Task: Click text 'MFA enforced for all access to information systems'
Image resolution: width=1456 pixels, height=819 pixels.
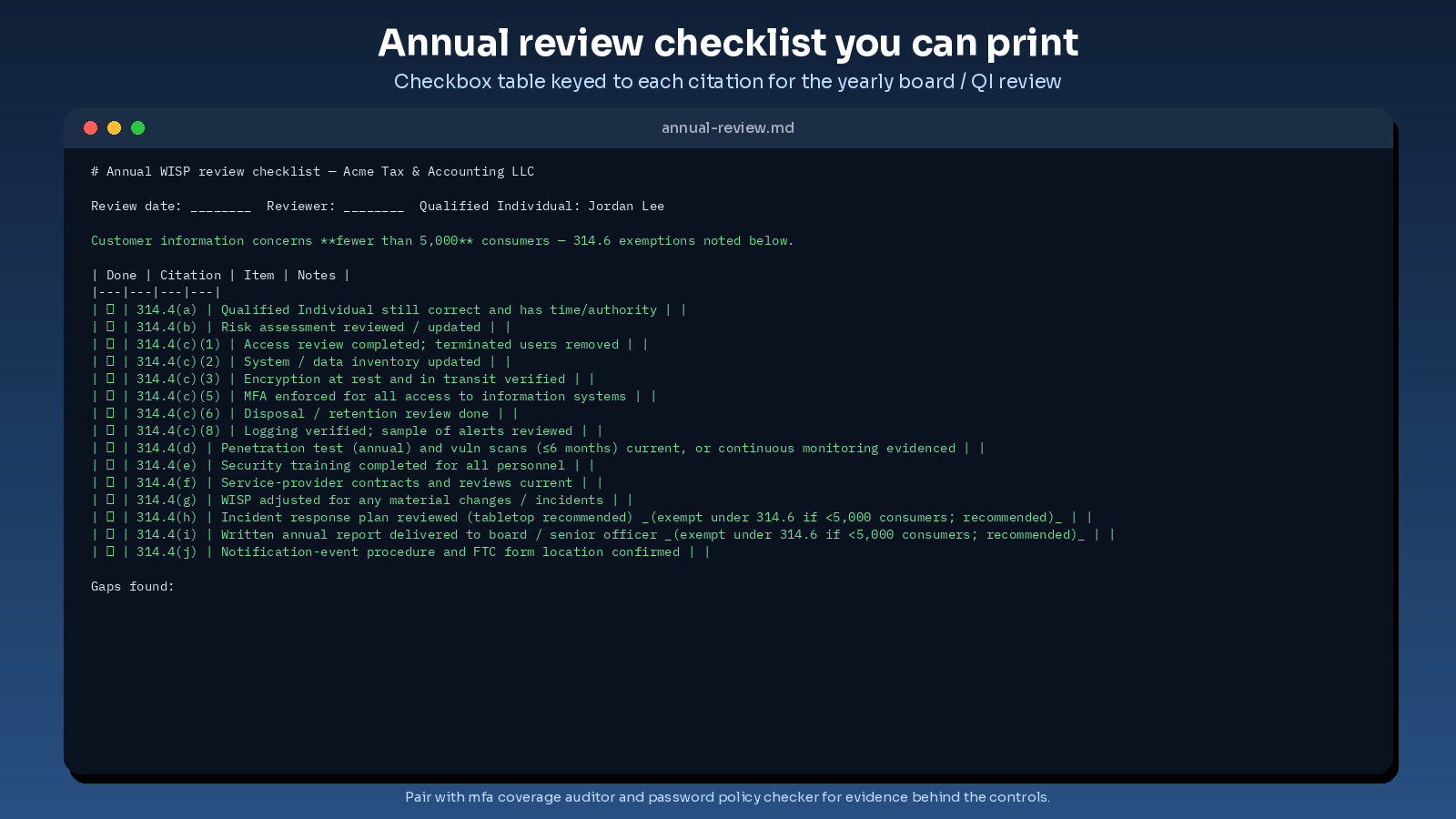Action: [435, 396]
